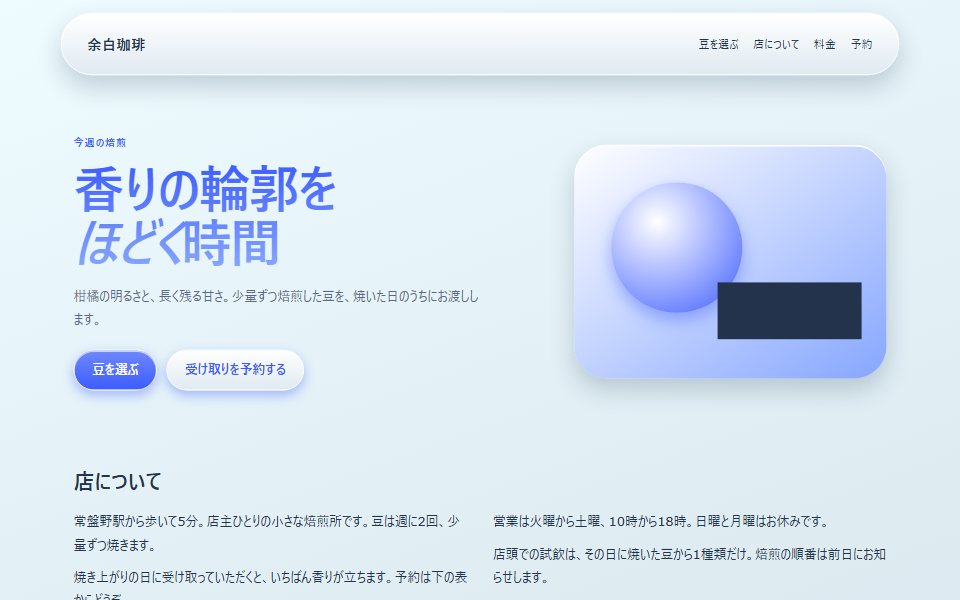Click the paragraph starting 常盤野駅から歩いて5分
Screen dimensions: 960x600
tap(267, 533)
